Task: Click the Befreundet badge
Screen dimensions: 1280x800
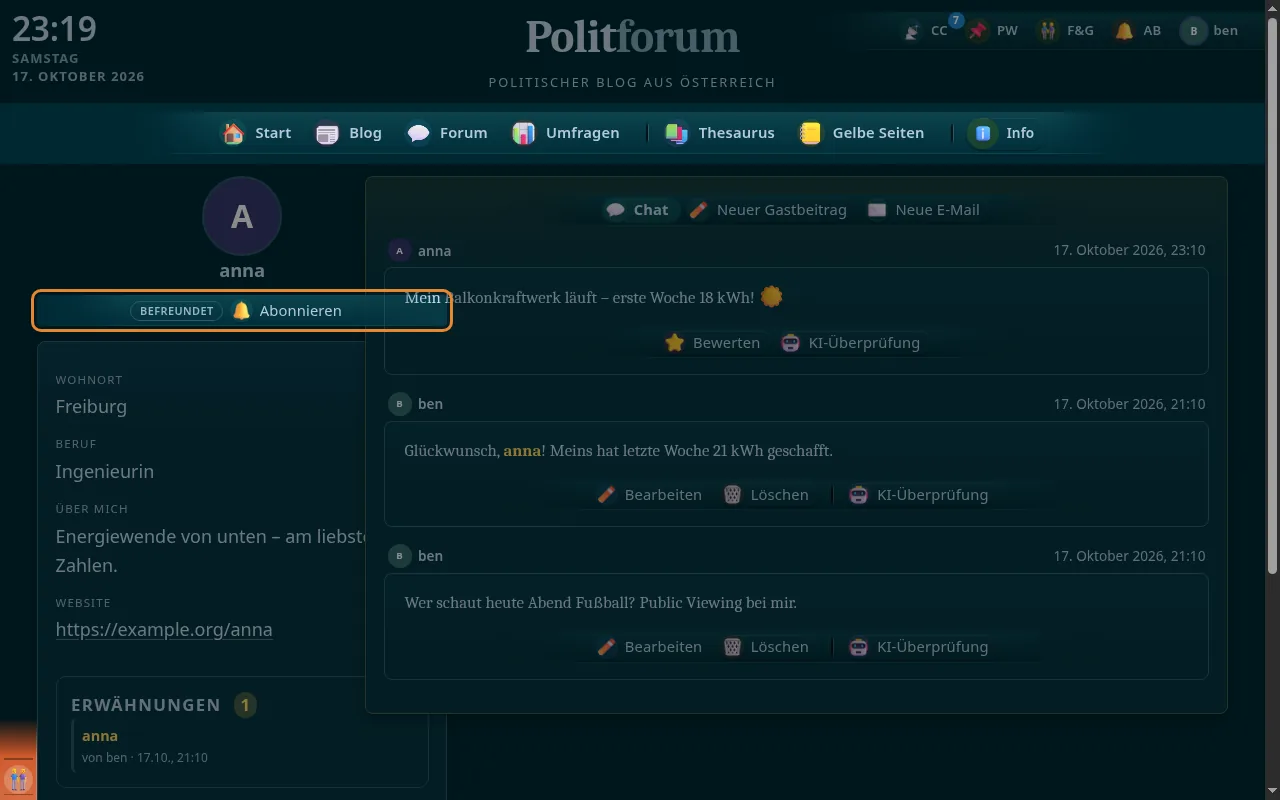Action: pyautogui.click(x=176, y=311)
